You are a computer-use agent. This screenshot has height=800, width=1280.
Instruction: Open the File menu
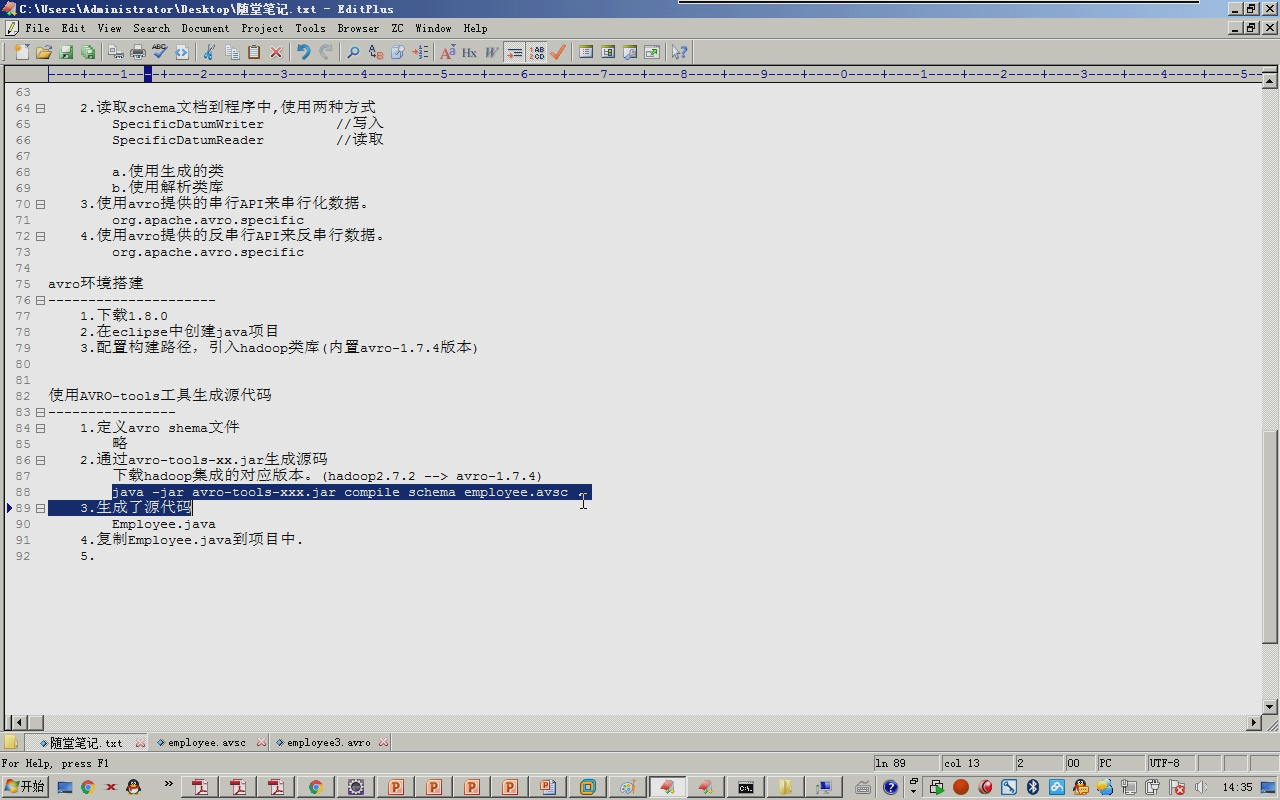pyautogui.click(x=37, y=28)
